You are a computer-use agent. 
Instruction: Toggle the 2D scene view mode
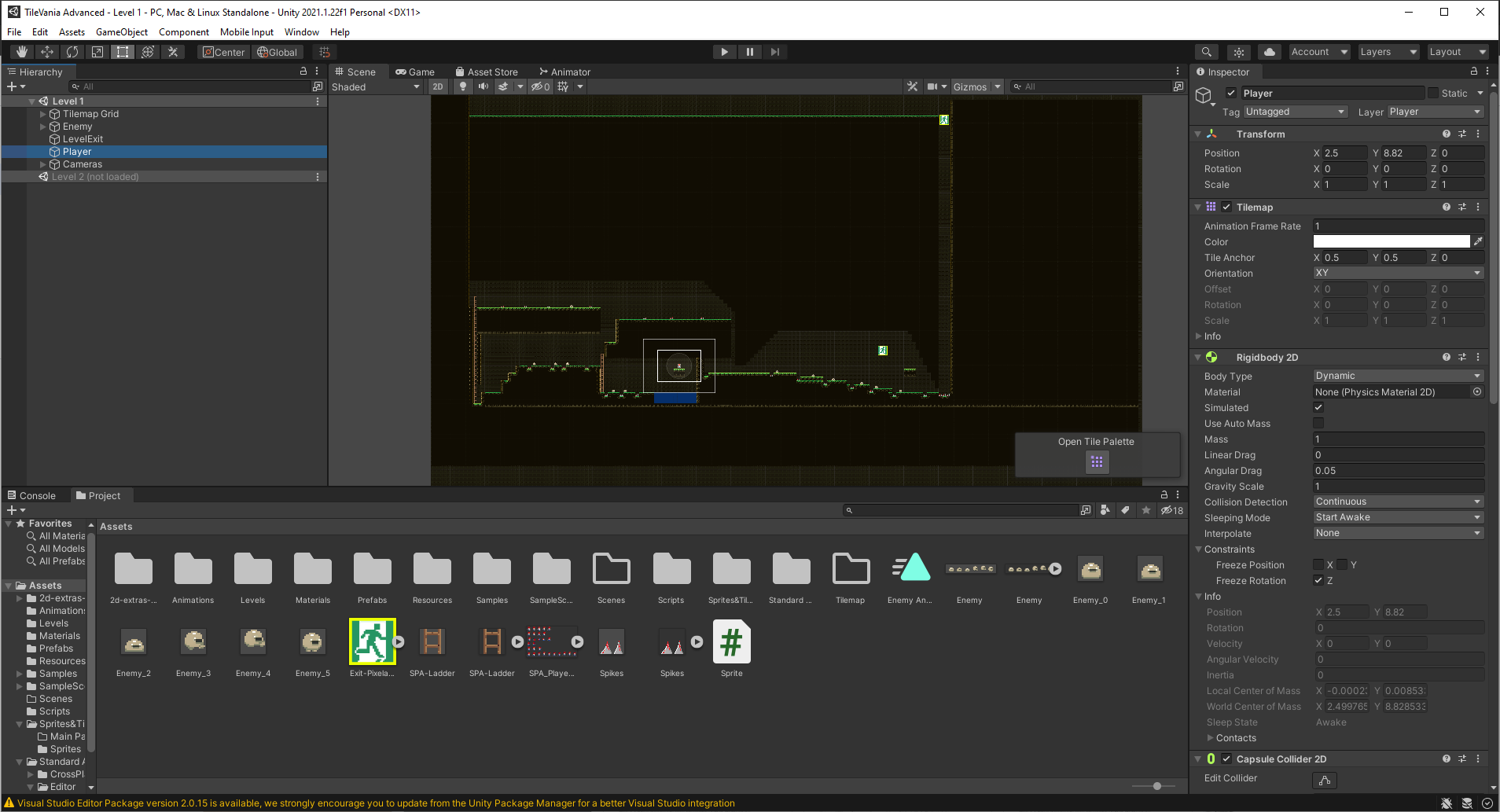click(x=438, y=86)
